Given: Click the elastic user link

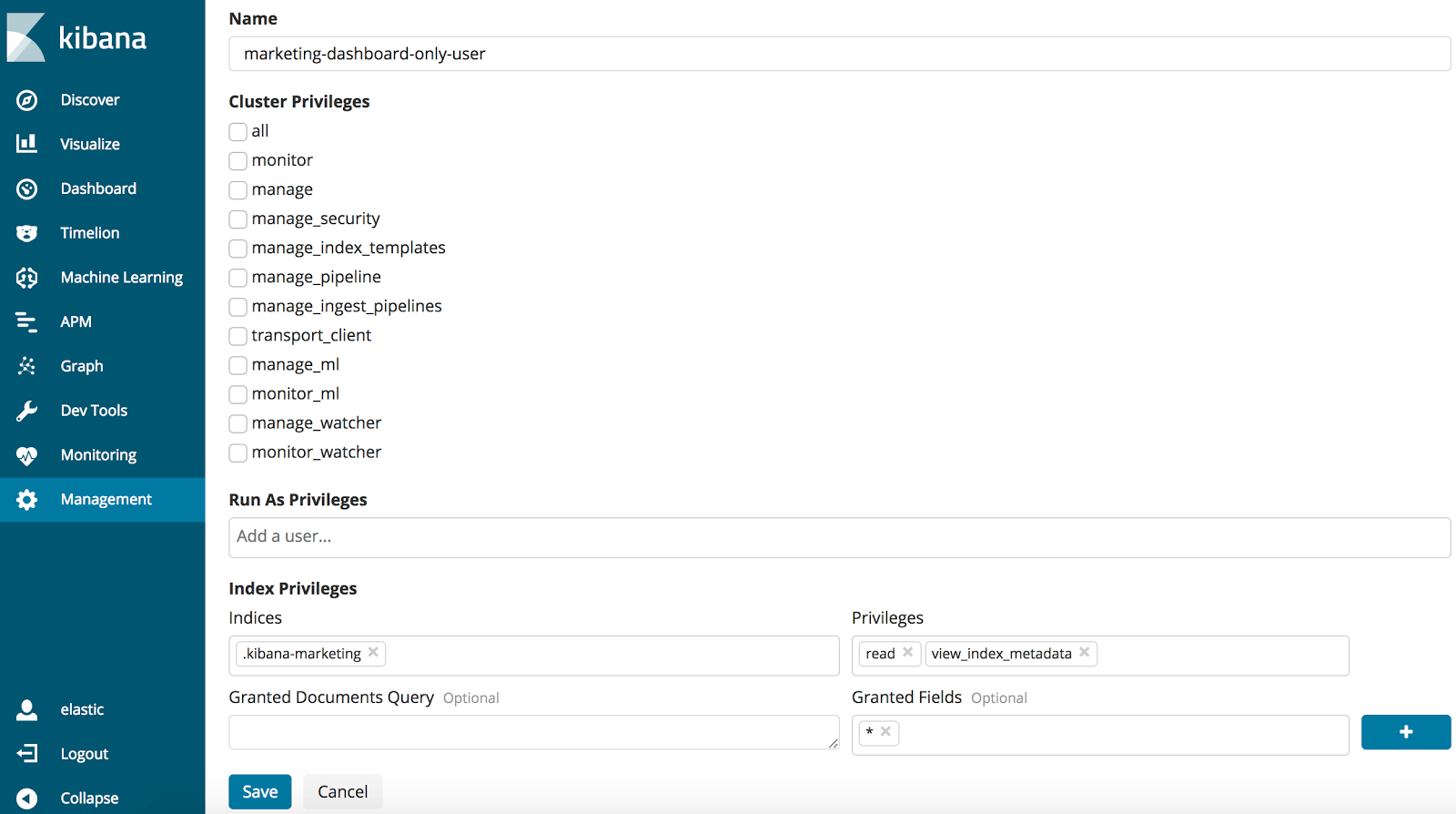Looking at the screenshot, I should click(82, 709).
